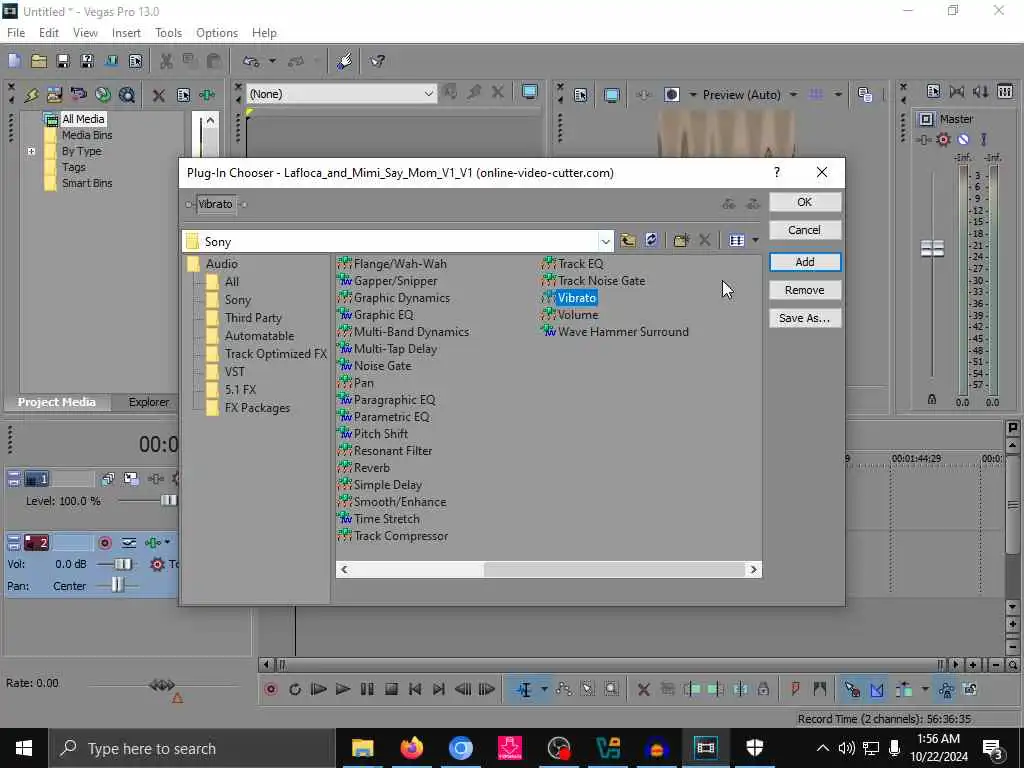This screenshot has height=768, width=1024.
Task: Click the folder up icon in Plug-In Chooser
Action: pos(628,240)
